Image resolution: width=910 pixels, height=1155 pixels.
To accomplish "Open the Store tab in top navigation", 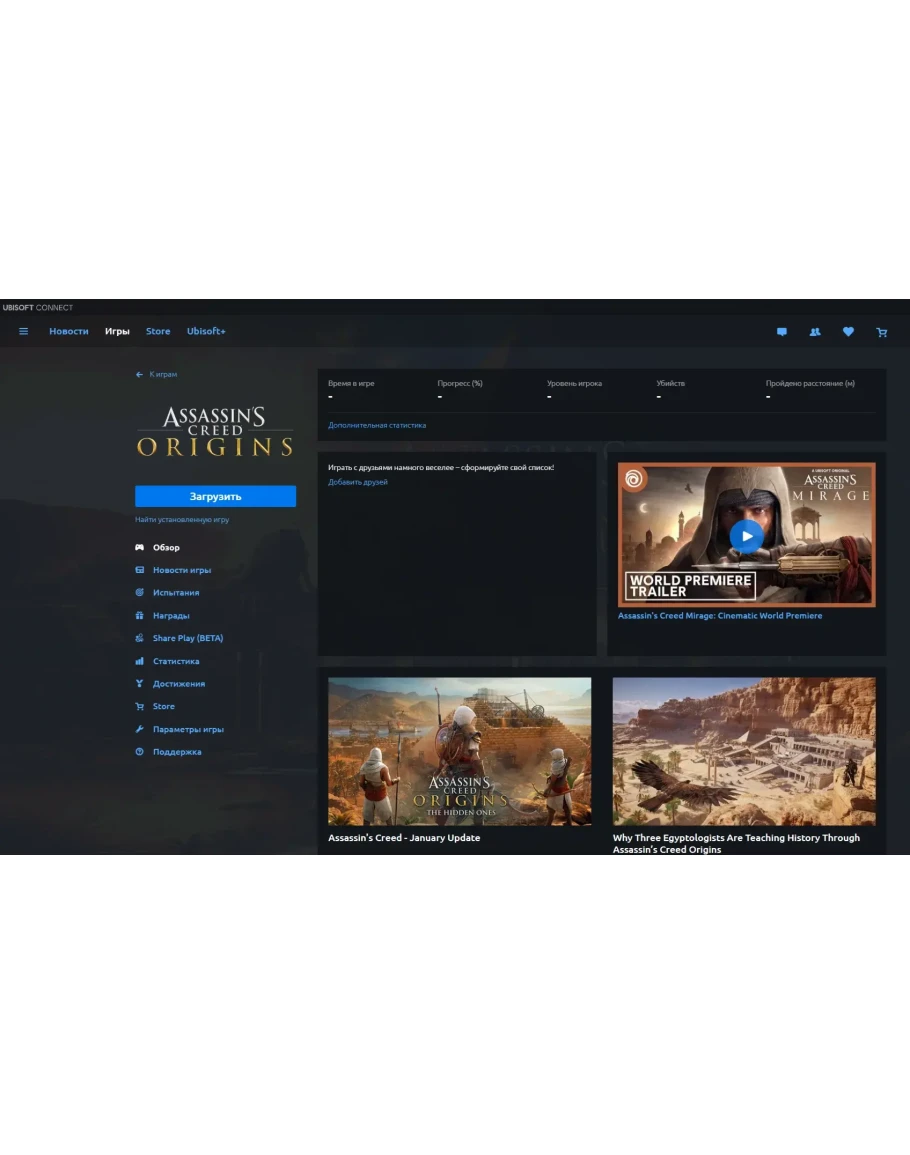I will 158,331.
